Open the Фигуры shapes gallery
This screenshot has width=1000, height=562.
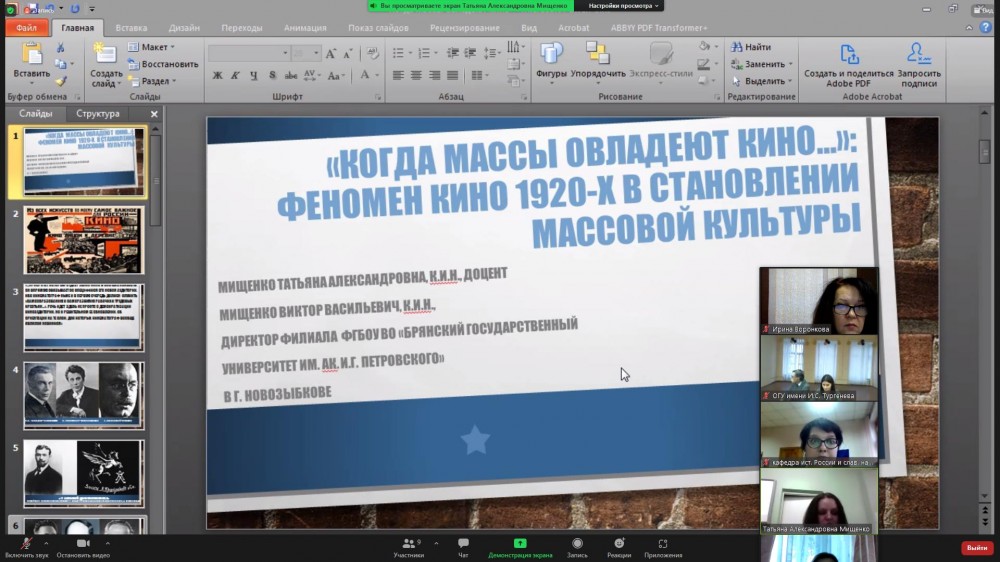[551, 55]
